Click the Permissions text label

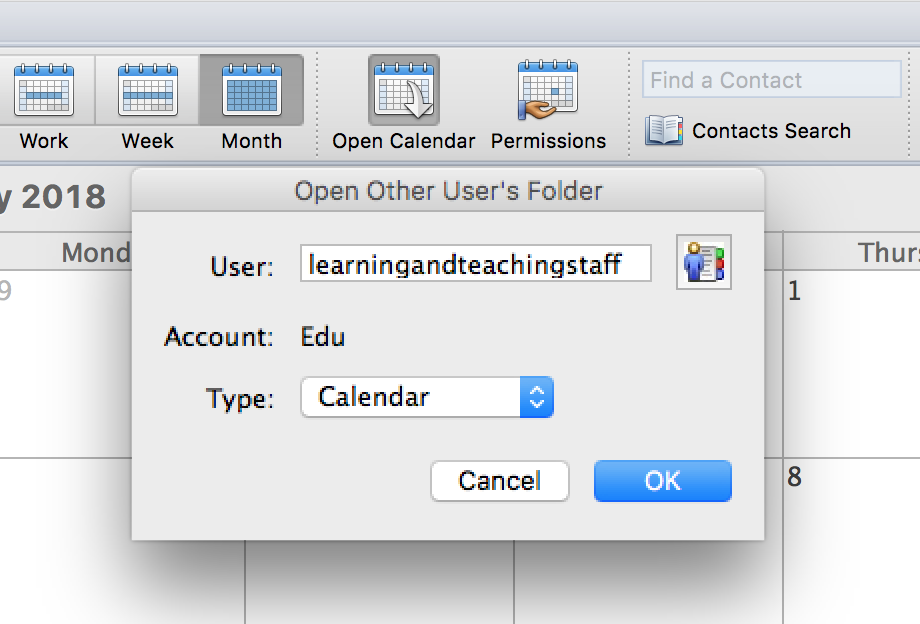(548, 141)
